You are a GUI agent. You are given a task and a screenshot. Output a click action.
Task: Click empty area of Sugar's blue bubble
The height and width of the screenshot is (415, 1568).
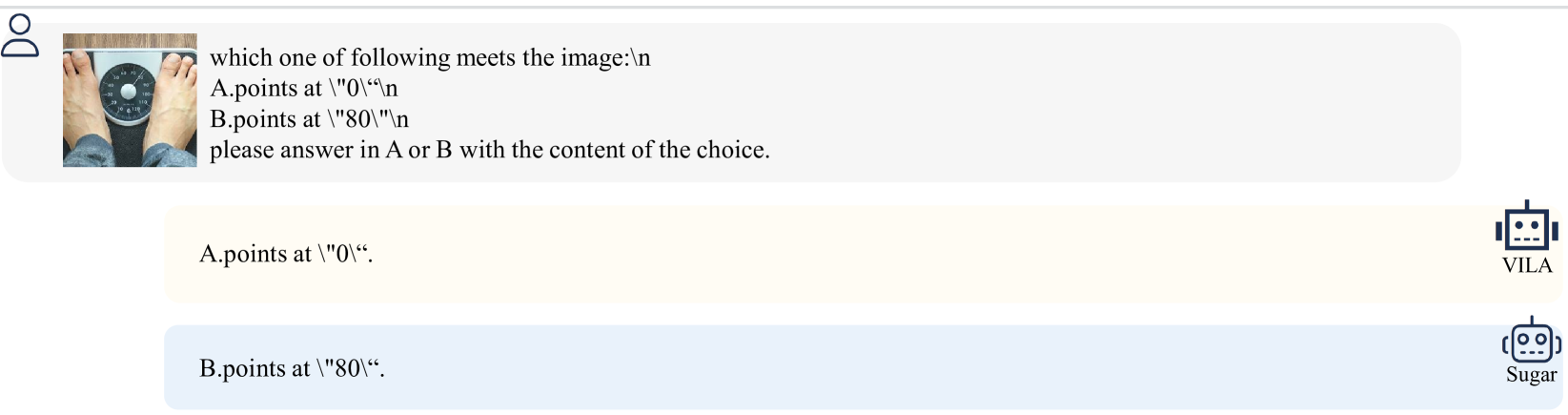pyautogui.click(x=858, y=368)
